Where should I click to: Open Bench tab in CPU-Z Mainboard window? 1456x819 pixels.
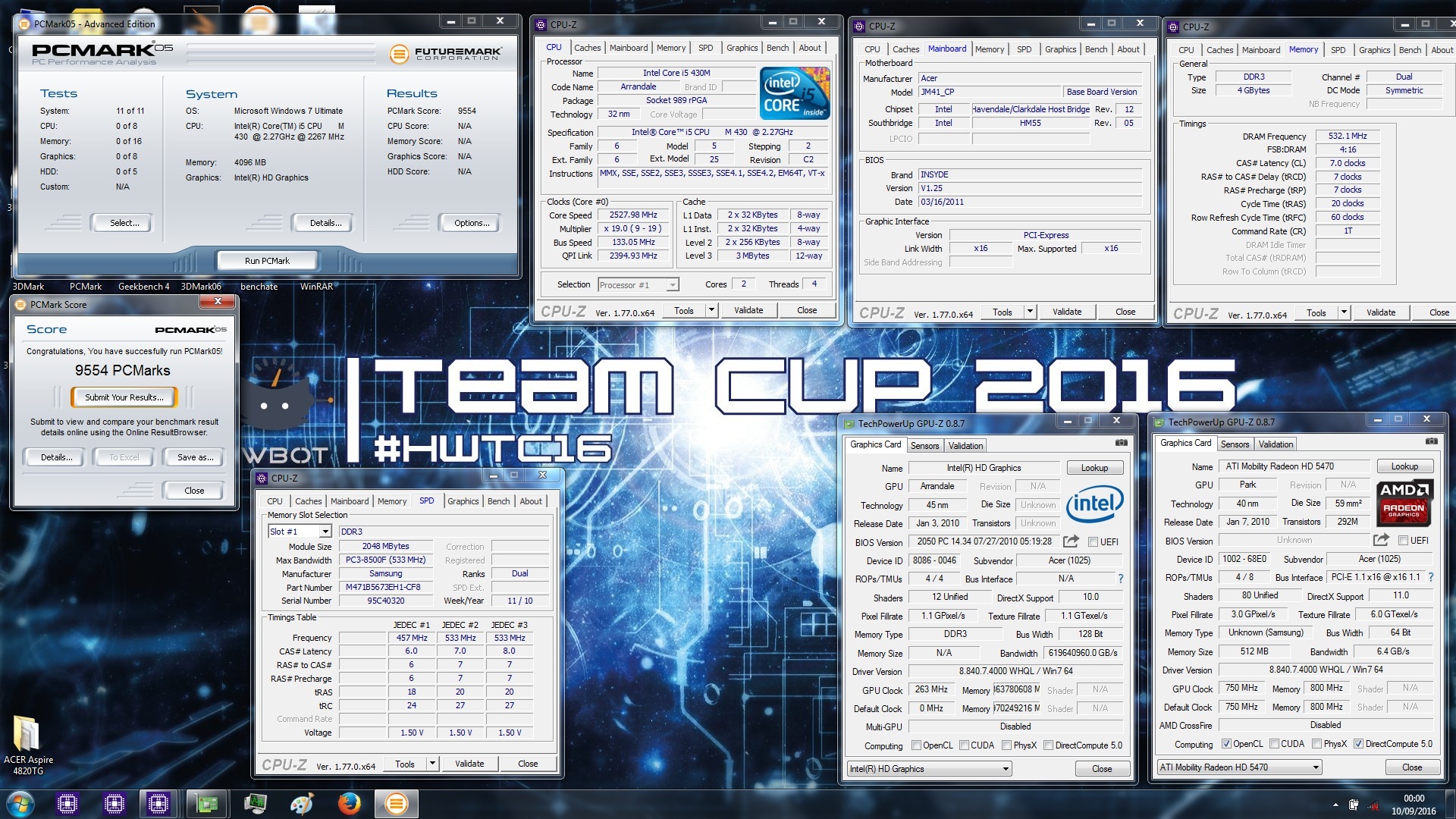pyautogui.click(x=1096, y=49)
